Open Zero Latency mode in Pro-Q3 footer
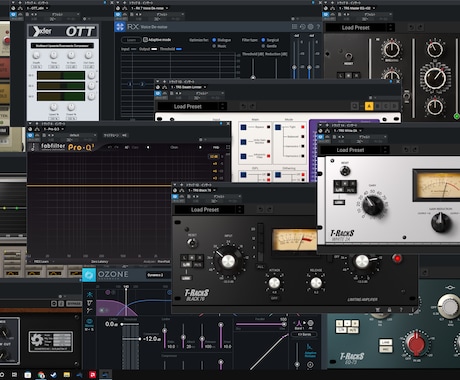 [x=100, y=262]
